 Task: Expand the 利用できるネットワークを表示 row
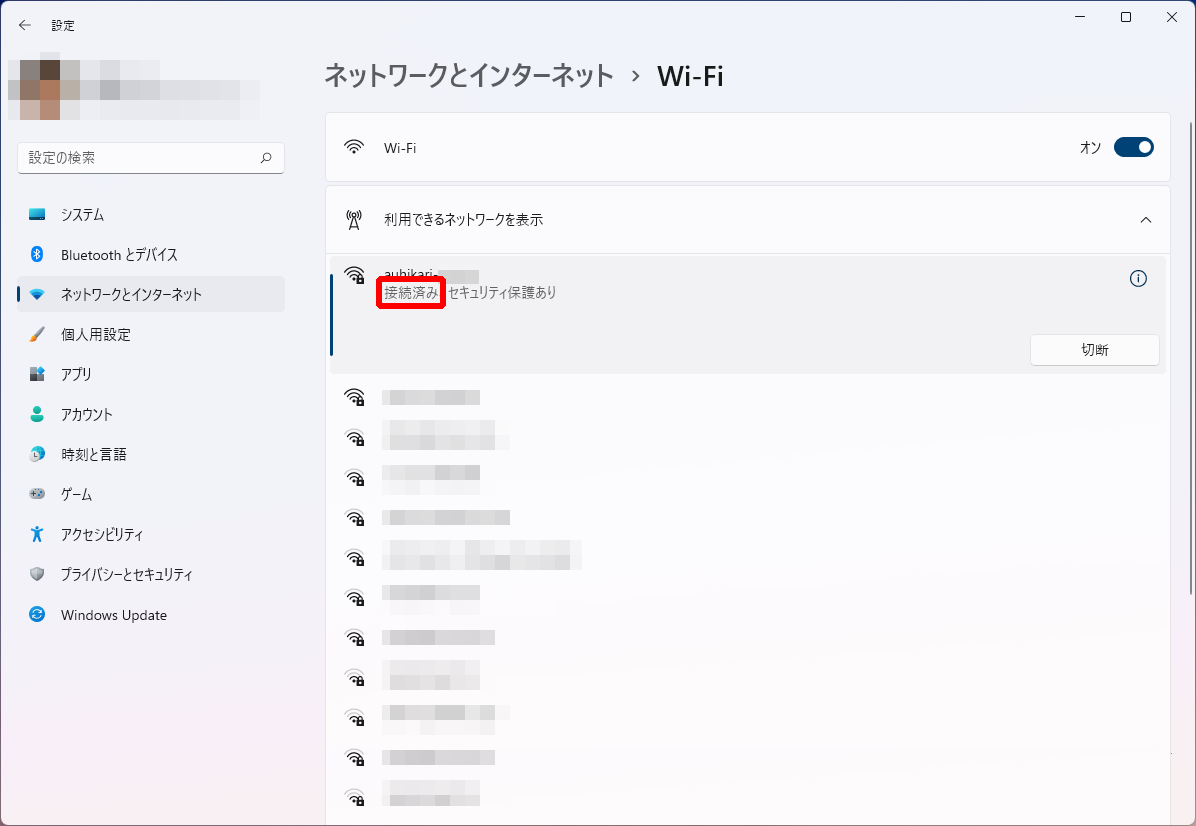(x=463, y=220)
